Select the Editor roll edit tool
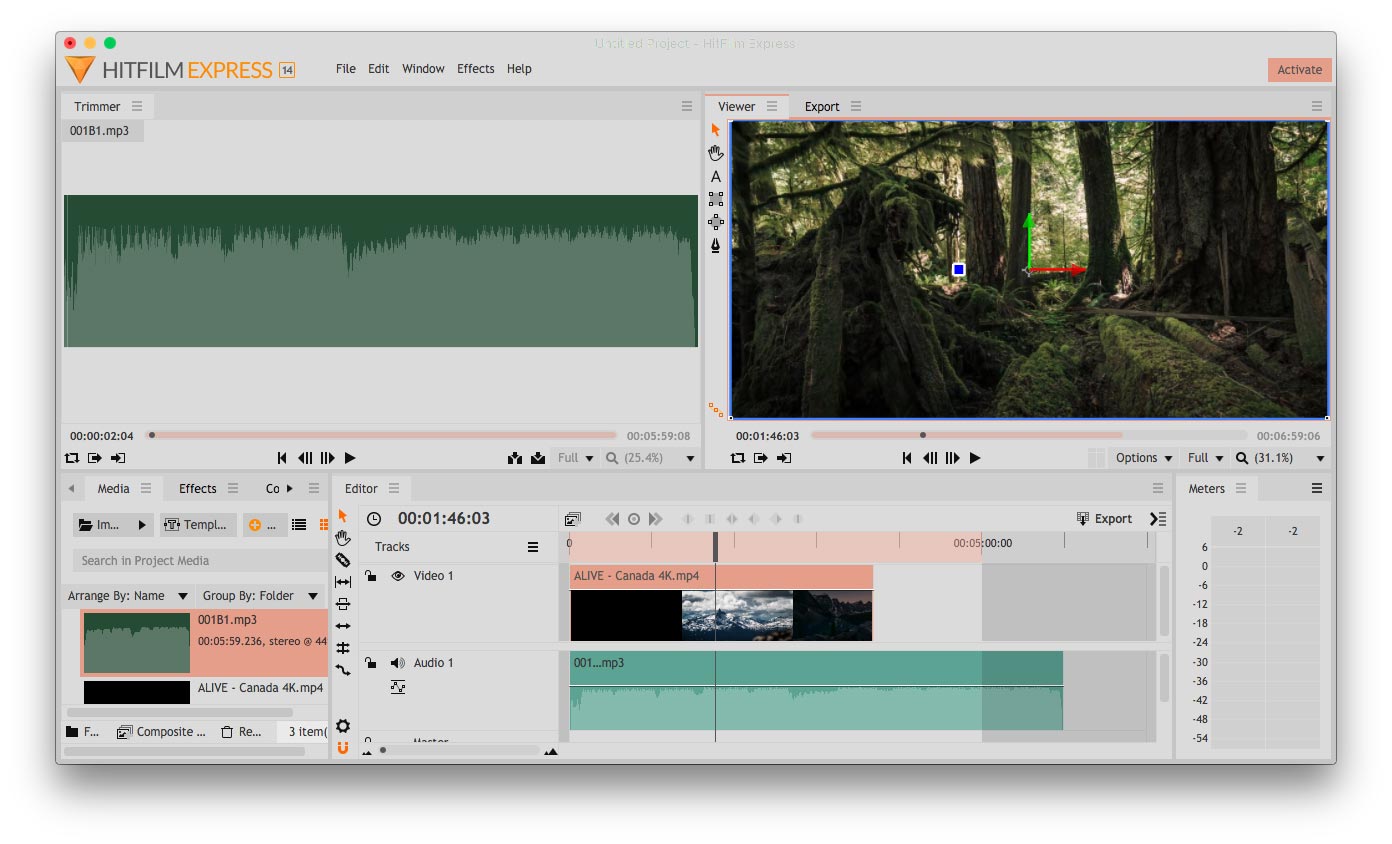The width and height of the screenshot is (1392, 844). pos(343,648)
